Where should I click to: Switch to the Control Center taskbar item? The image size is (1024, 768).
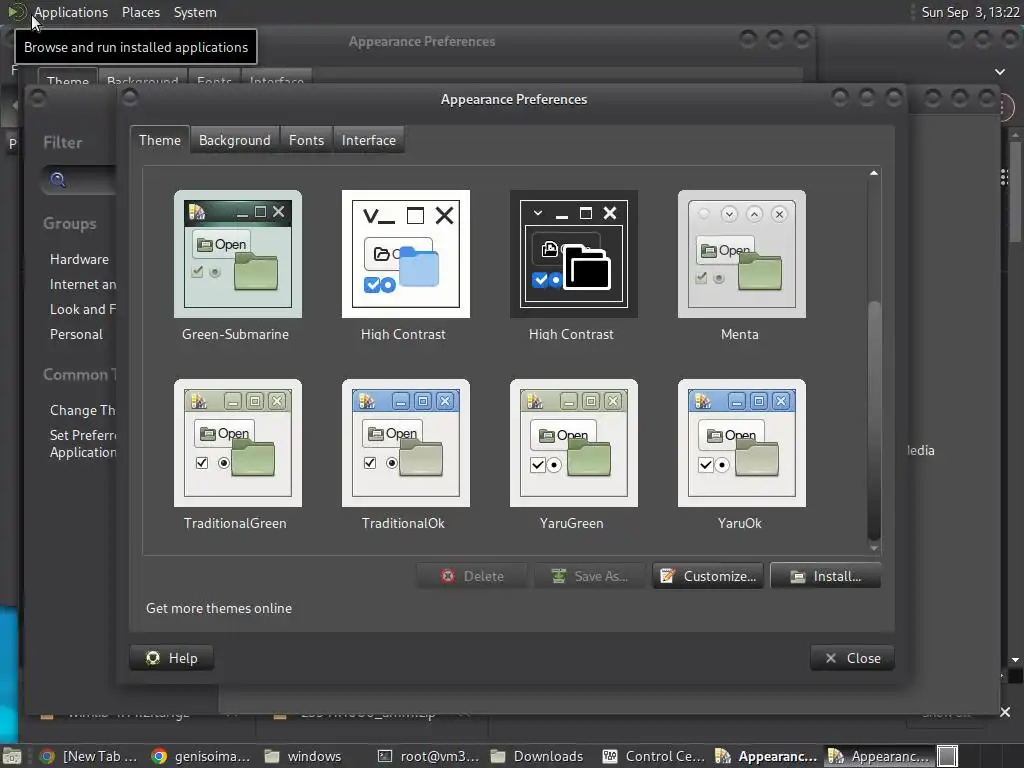(654, 756)
